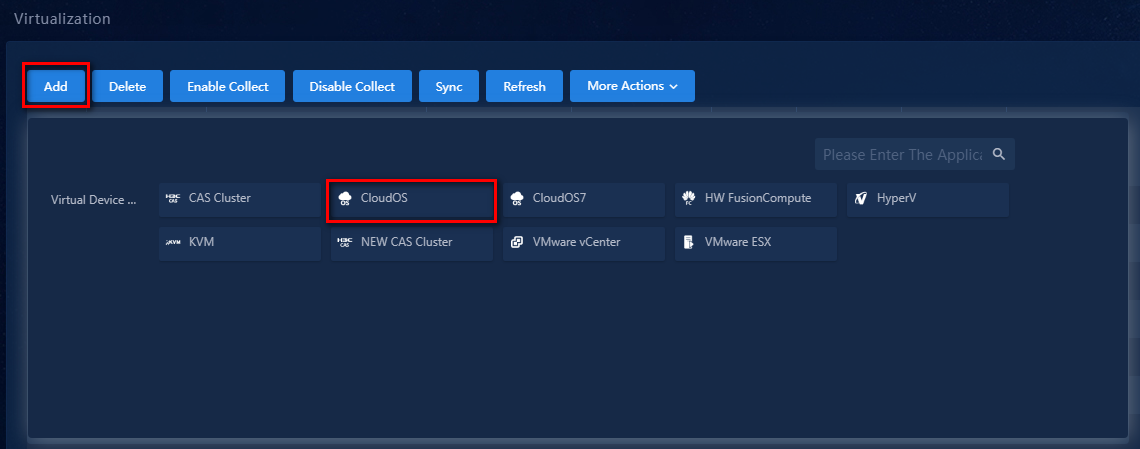Choose the CloudOS label text
This screenshot has height=449, width=1140.
click(384, 197)
